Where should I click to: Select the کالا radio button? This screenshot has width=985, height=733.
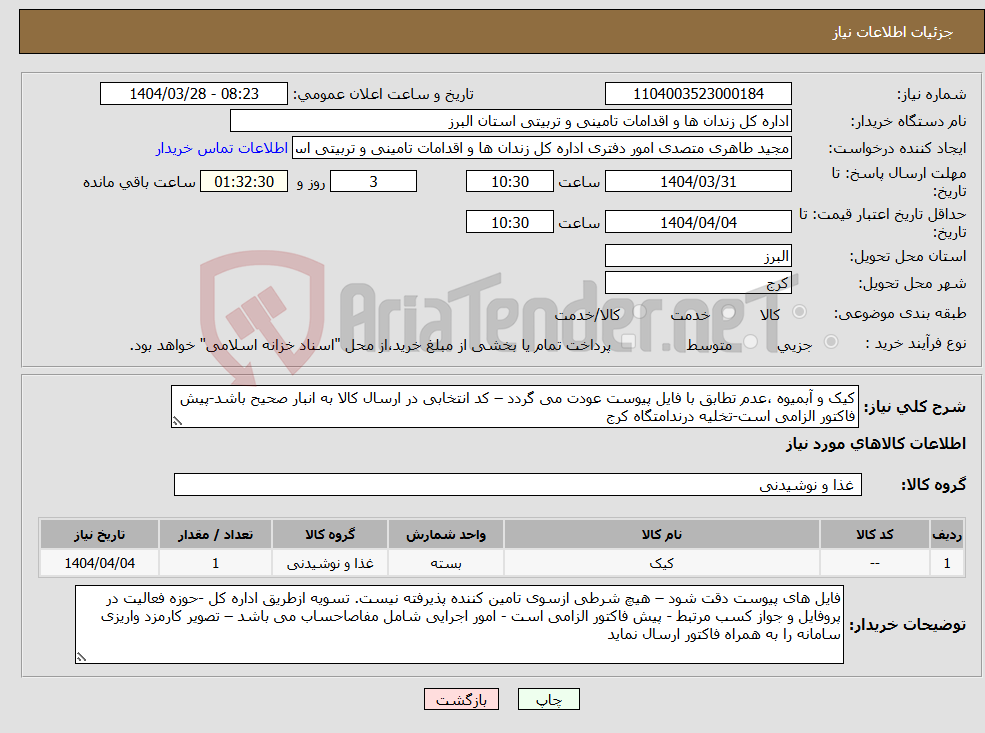tap(800, 312)
